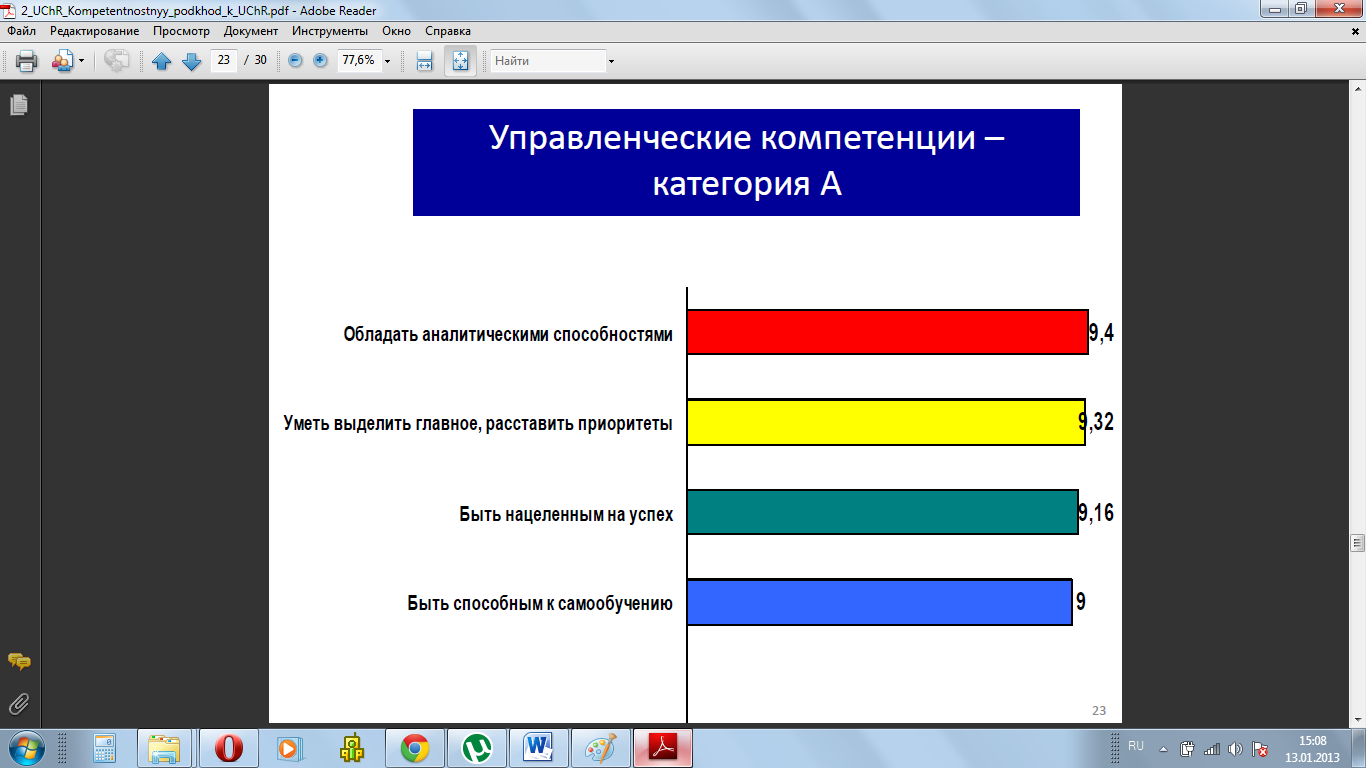Go to the previous page arrow
Screen dimensions: 1366x768
pyautogui.click(x=162, y=61)
